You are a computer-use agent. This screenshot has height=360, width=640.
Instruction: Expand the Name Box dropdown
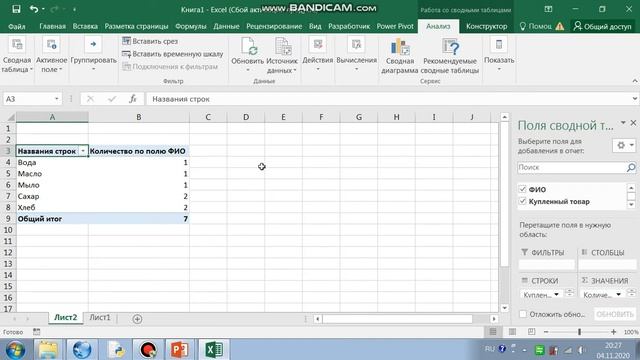(56, 99)
